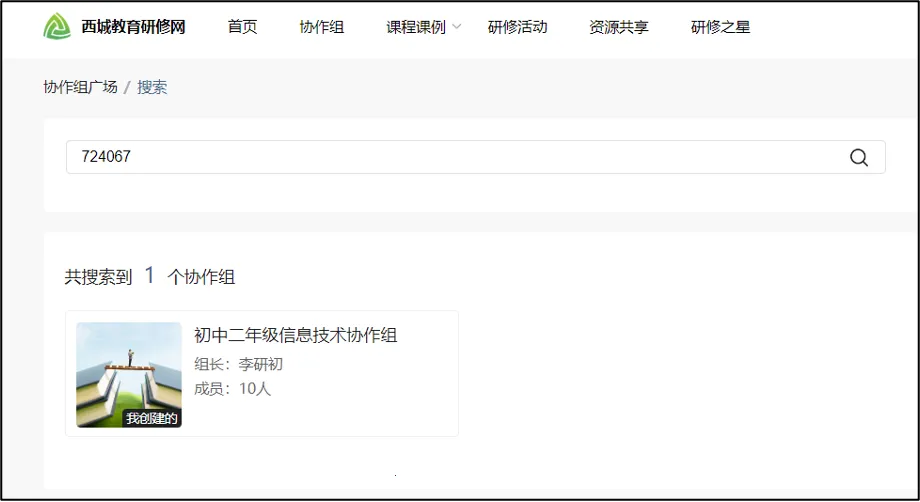This screenshot has height=502, width=920.
Task: Click the 成员：10人 member count
Action: 232,389
